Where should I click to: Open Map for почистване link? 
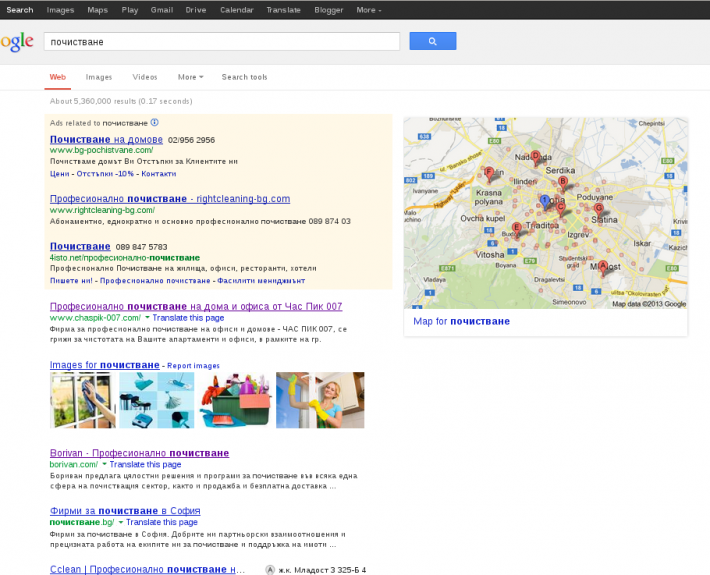pos(461,321)
